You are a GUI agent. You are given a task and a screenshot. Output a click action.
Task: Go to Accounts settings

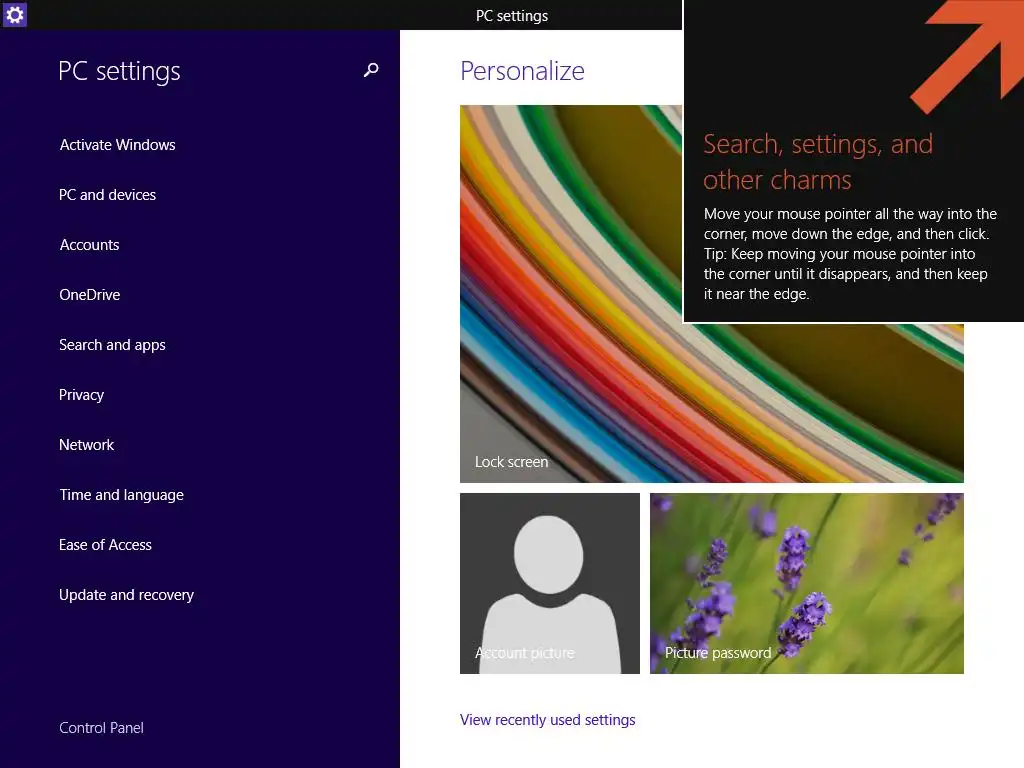click(89, 245)
